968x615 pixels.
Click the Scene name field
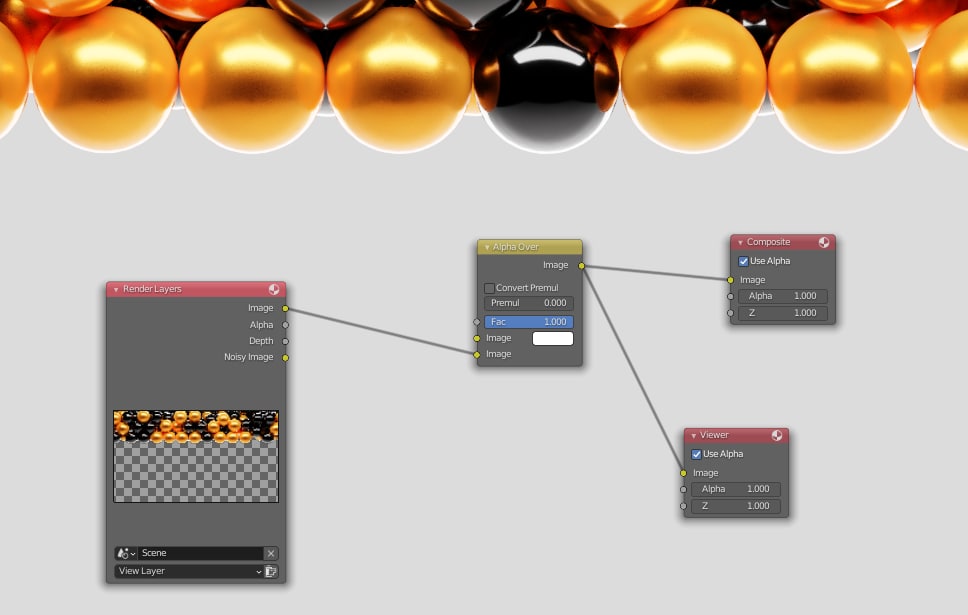pos(200,553)
